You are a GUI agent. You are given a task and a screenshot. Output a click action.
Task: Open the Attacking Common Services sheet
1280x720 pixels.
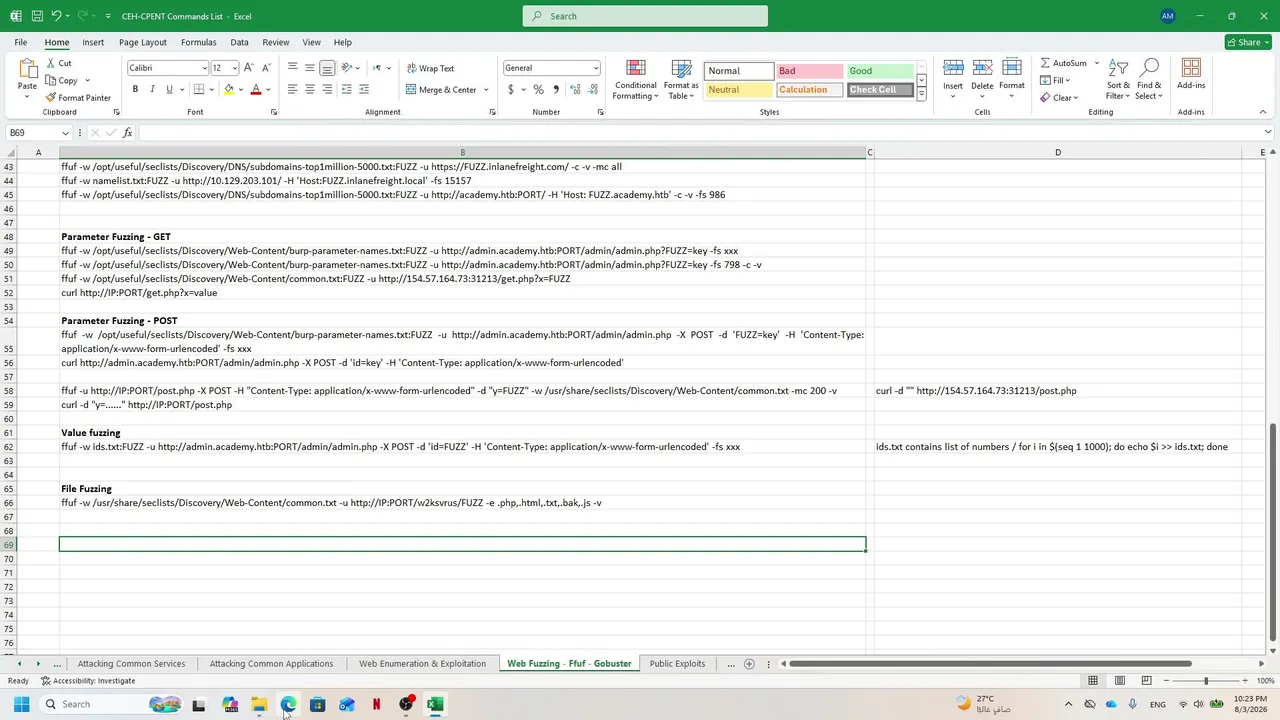(131, 664)
